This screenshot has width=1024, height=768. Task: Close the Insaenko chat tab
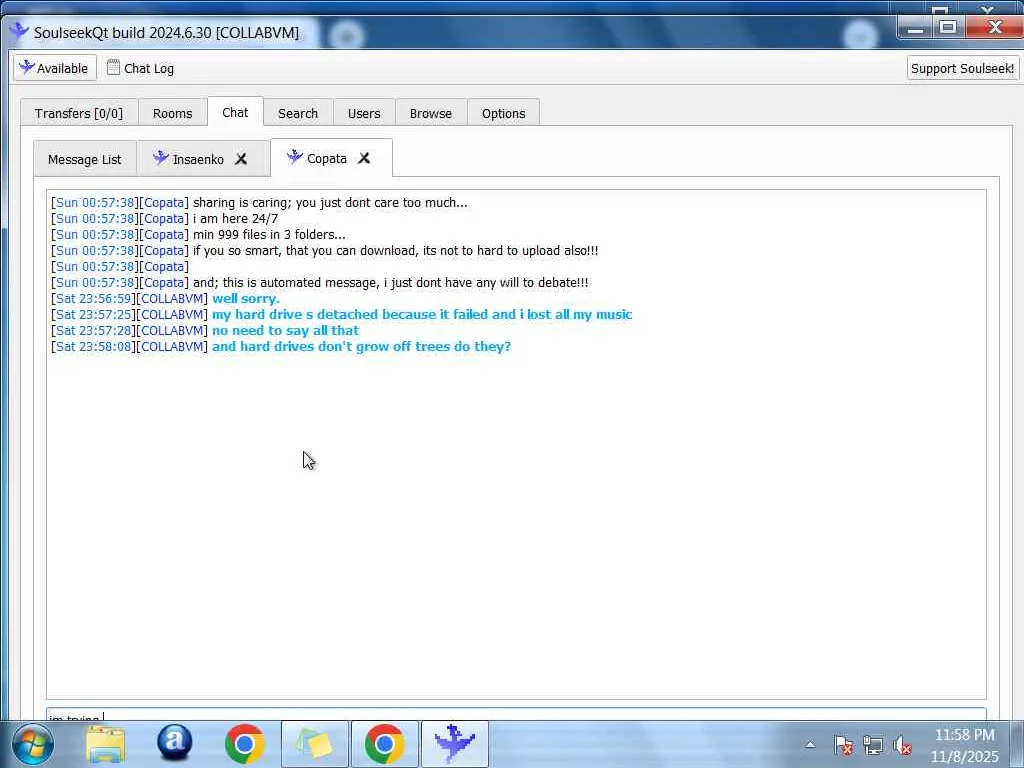point(241,159)
